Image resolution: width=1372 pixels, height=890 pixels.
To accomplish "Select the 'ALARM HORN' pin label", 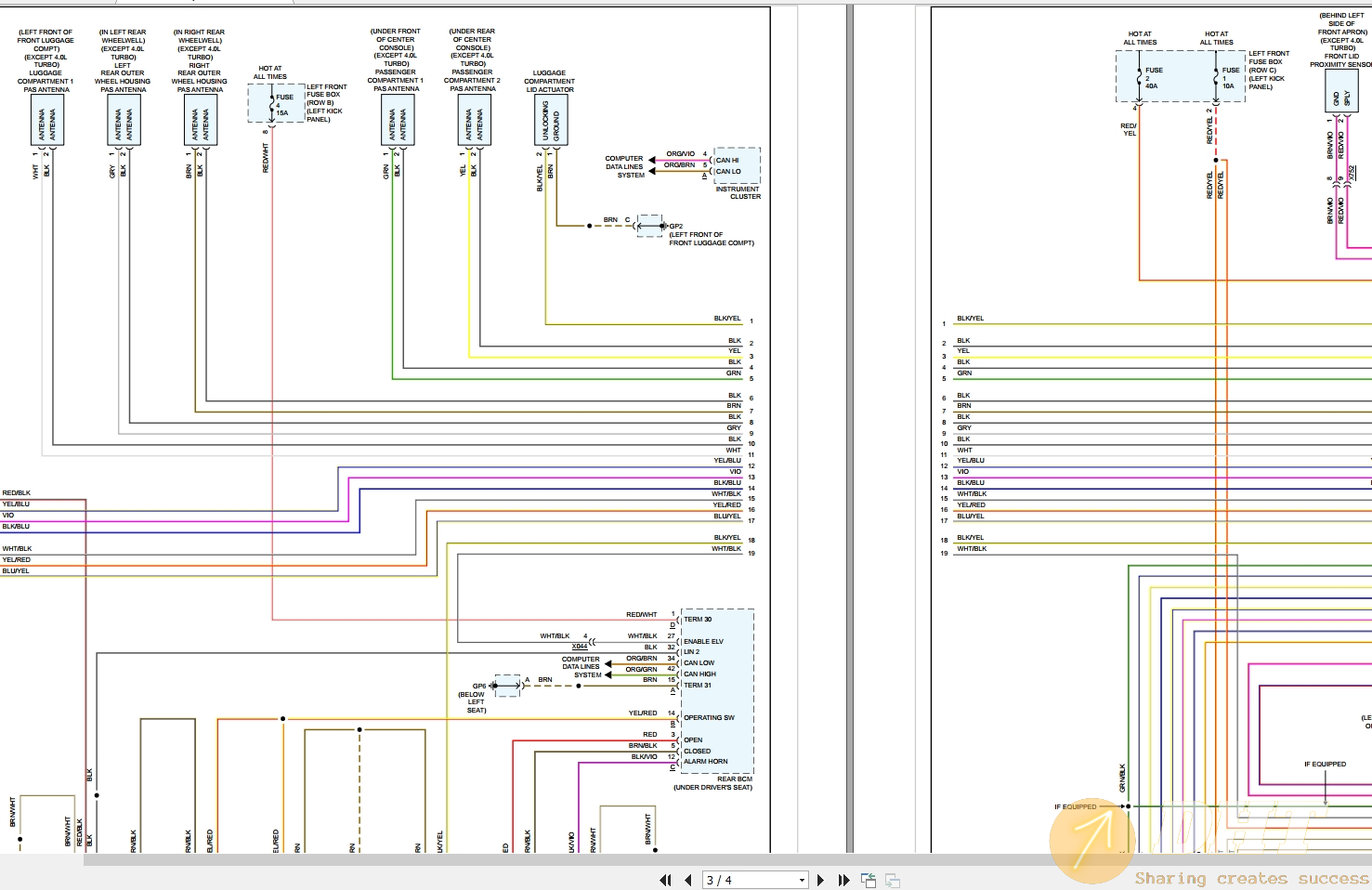I will (x=706, y=761).
